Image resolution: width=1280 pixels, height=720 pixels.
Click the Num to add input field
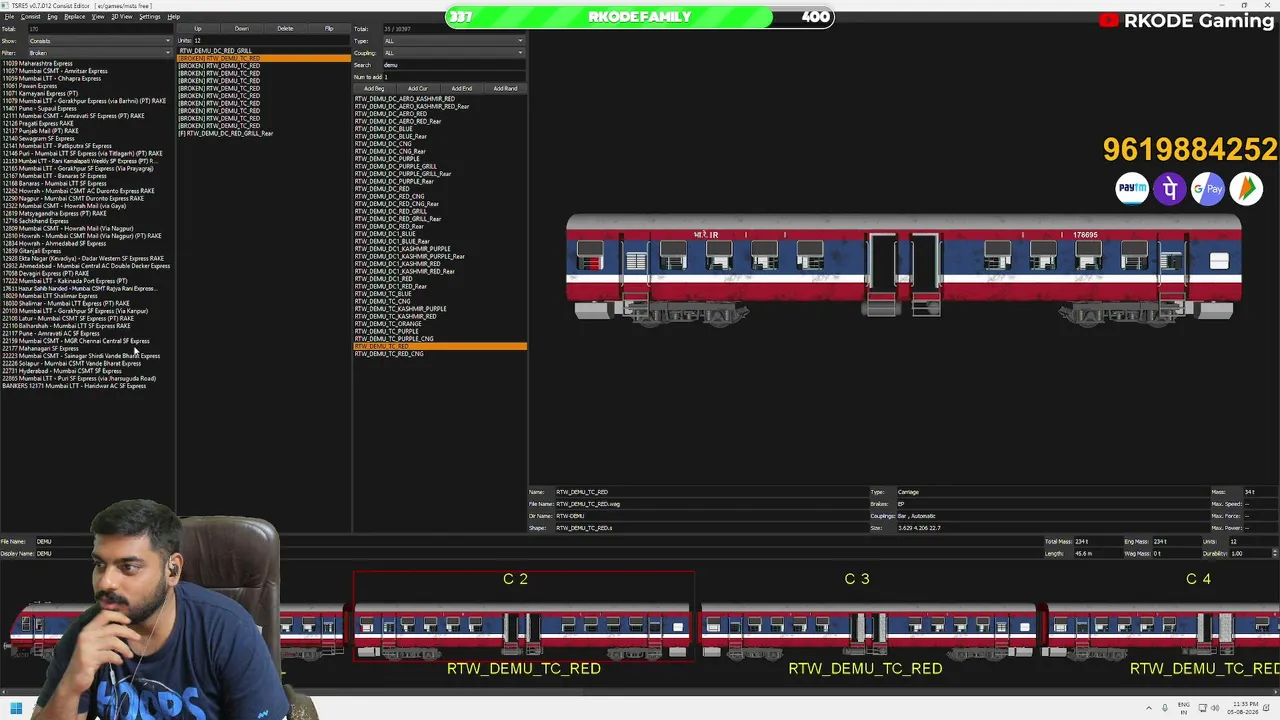454,77
